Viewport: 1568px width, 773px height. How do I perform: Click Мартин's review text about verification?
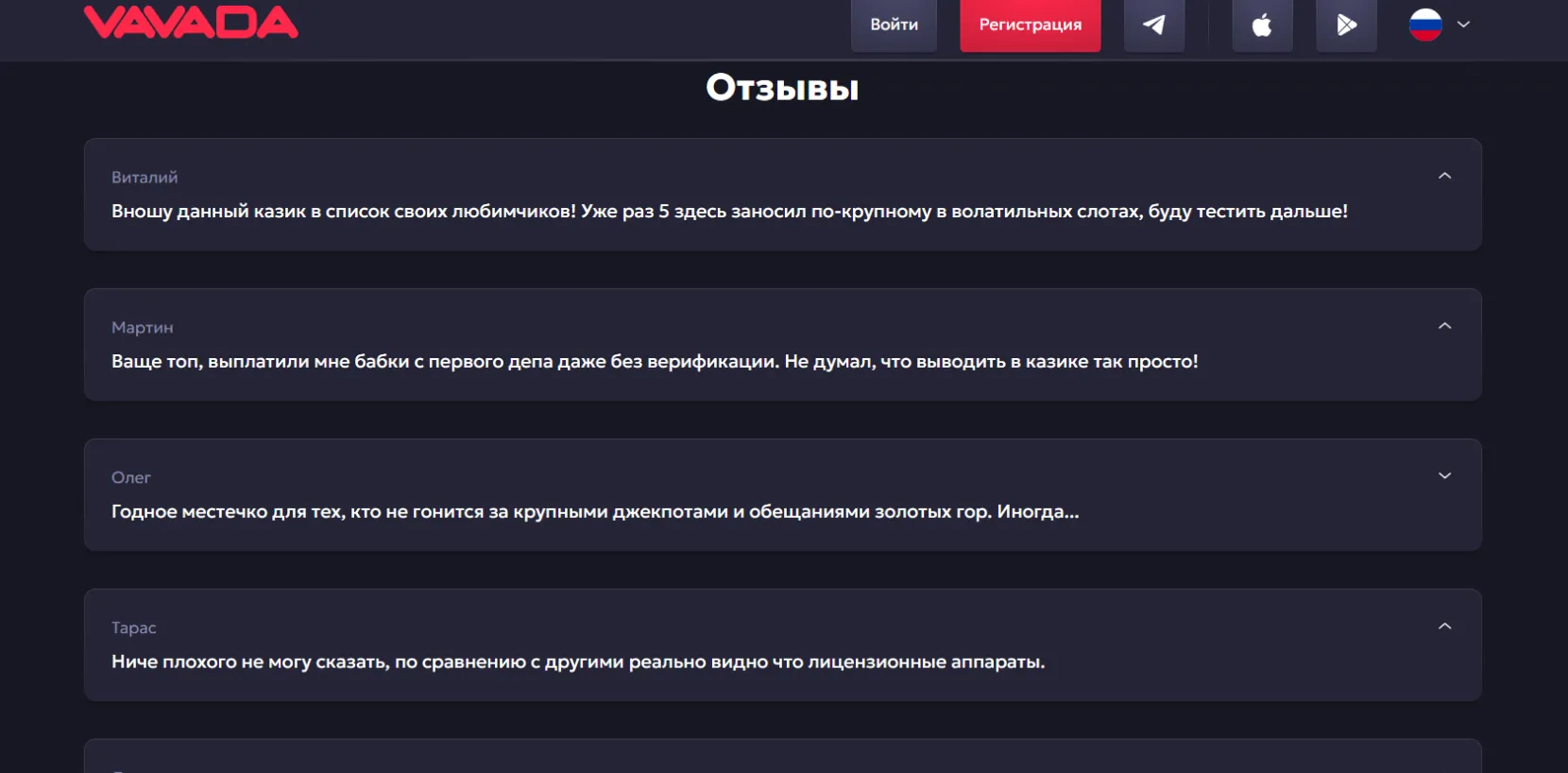(654, 362)
